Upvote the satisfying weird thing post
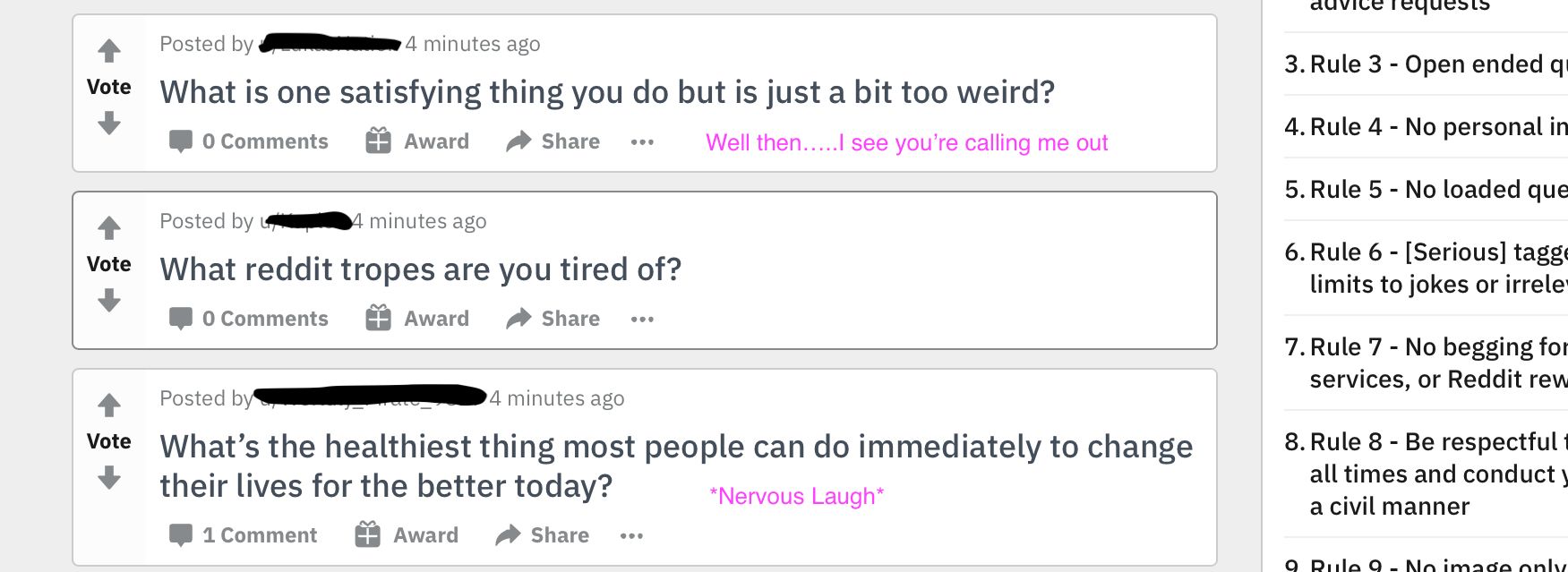 [x=109, y=51]
